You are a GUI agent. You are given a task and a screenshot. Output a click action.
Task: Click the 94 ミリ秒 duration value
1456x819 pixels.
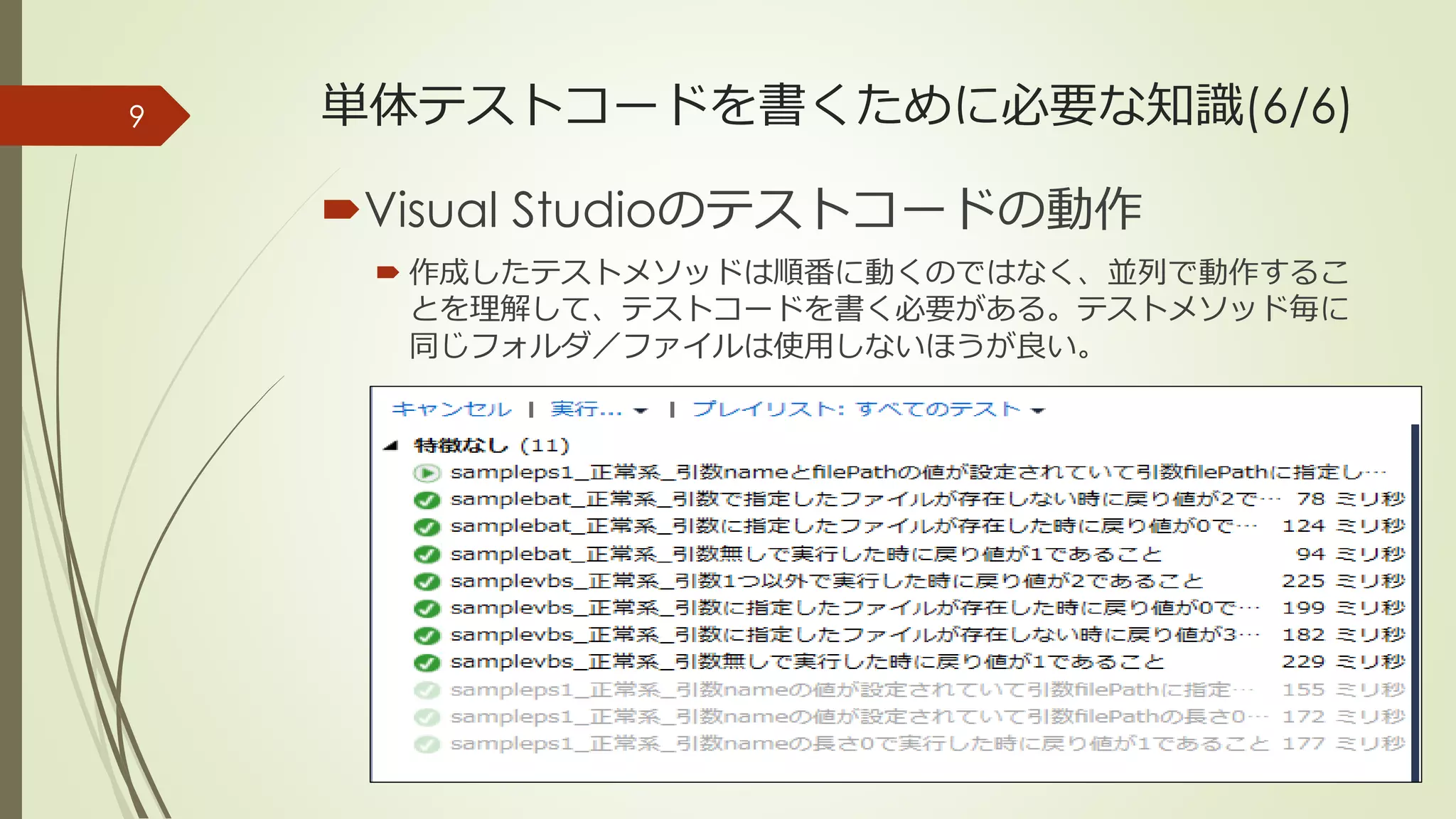pyautogui.click(x=1351, y=553)
